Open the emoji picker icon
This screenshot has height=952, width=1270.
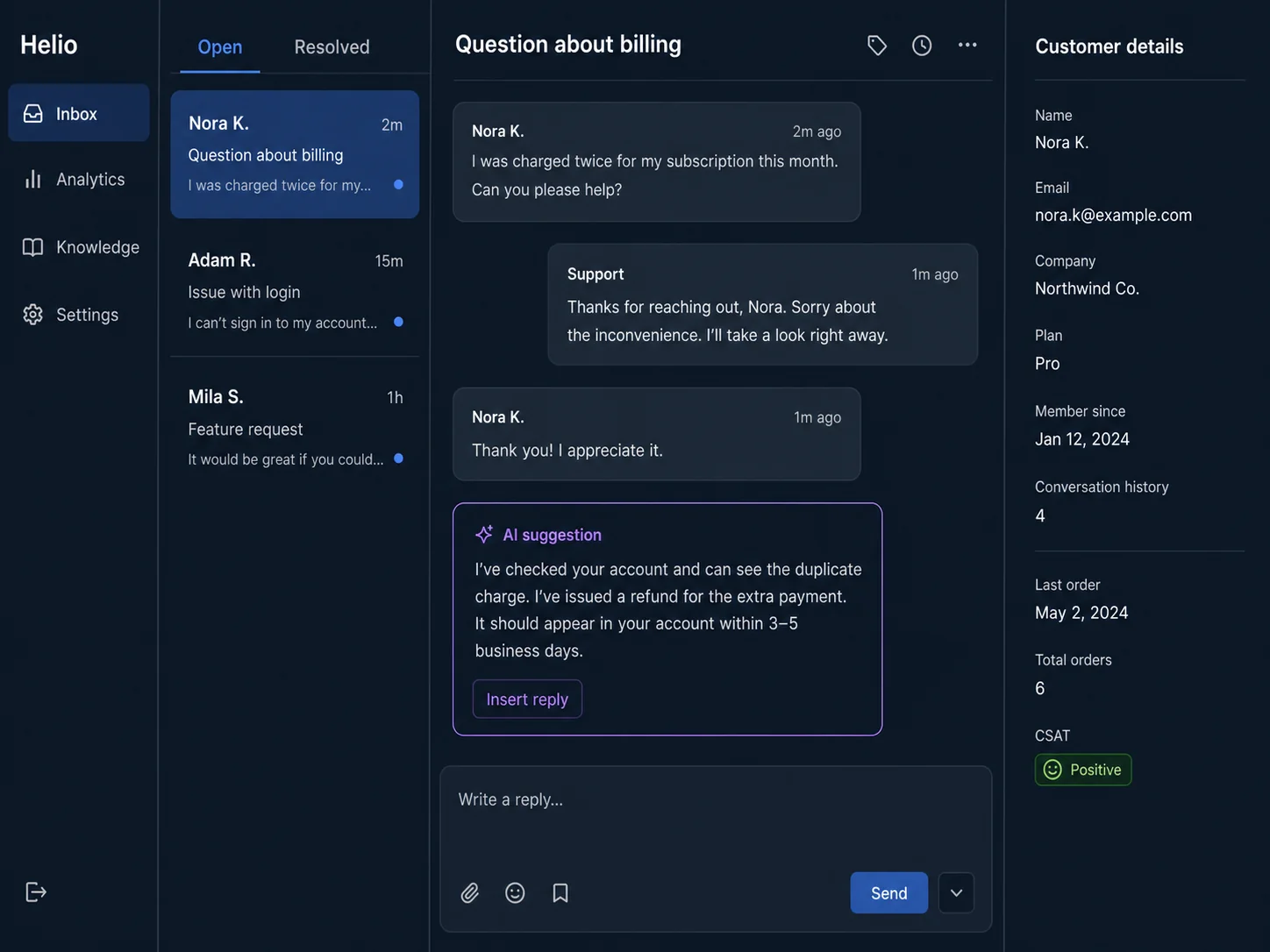click(x=515, y=892)
